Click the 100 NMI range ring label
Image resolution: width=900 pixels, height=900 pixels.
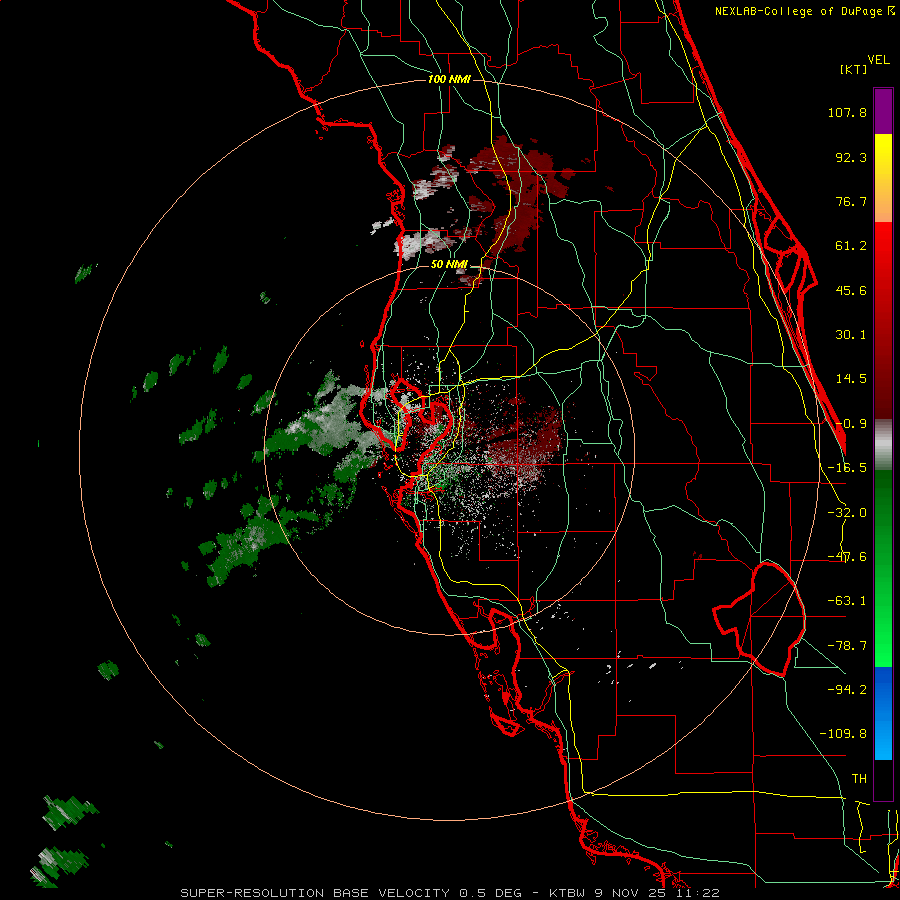coord(449,79)
